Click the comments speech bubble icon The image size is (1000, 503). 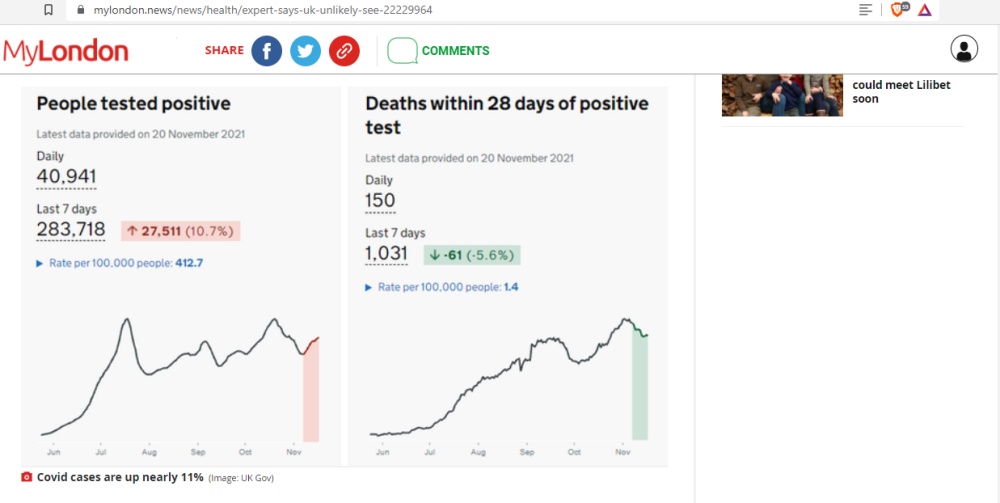click(x=402, y=51)
